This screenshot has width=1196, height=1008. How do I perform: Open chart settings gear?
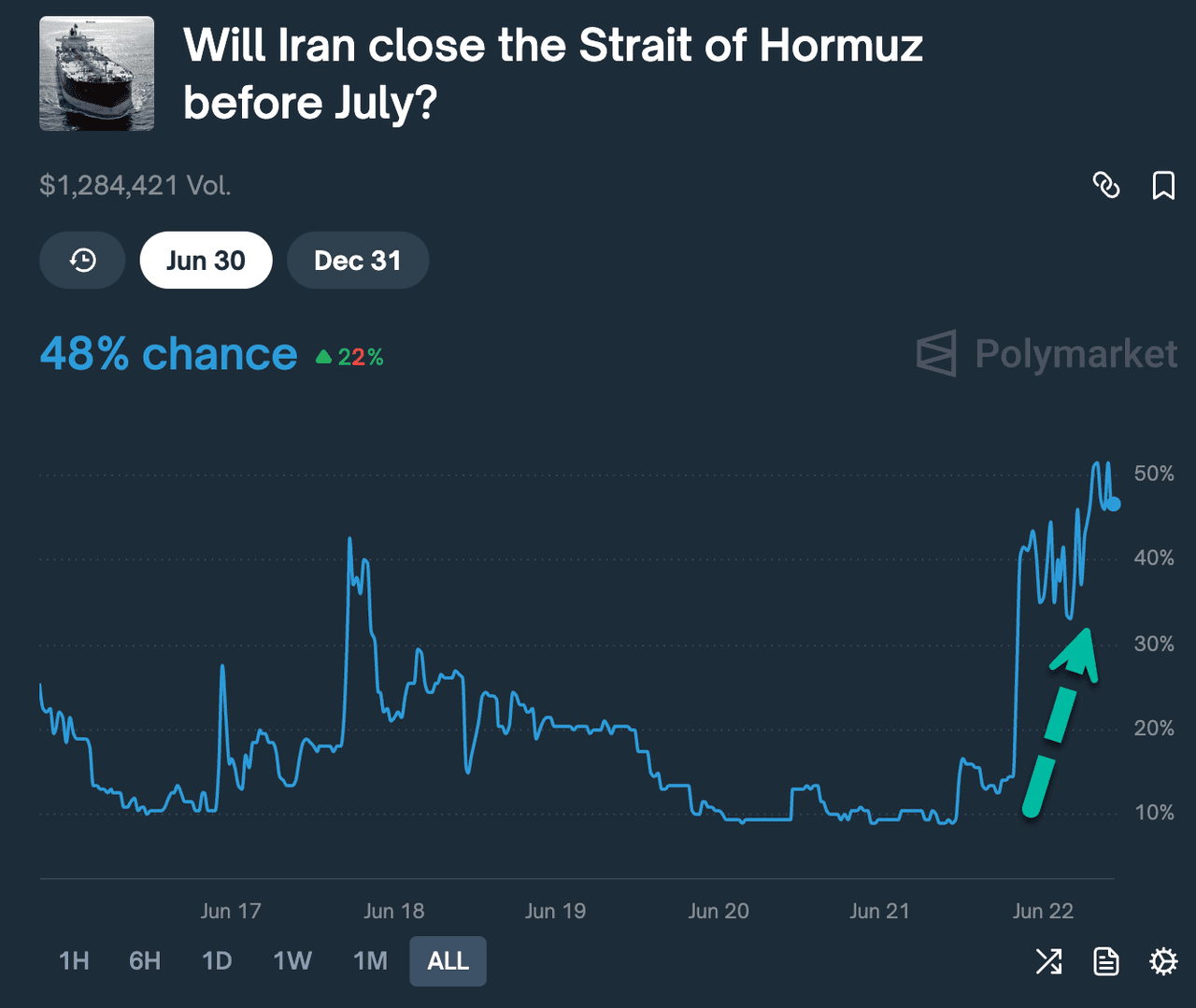coord(1163,960)
